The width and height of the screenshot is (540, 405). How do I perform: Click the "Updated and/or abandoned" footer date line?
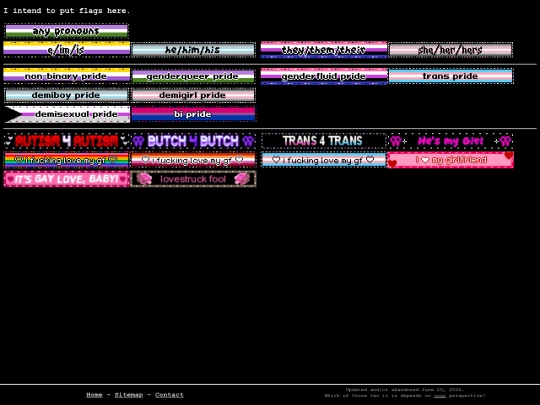pos(405,390)
